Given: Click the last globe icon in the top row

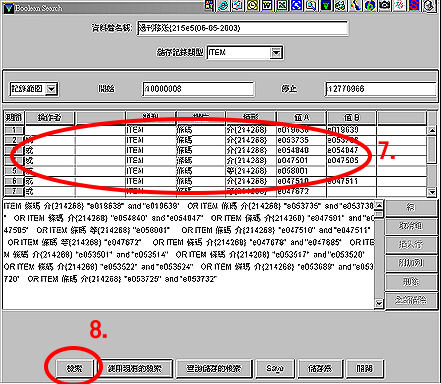Looking at the screenshot, I should pos(429,6).
